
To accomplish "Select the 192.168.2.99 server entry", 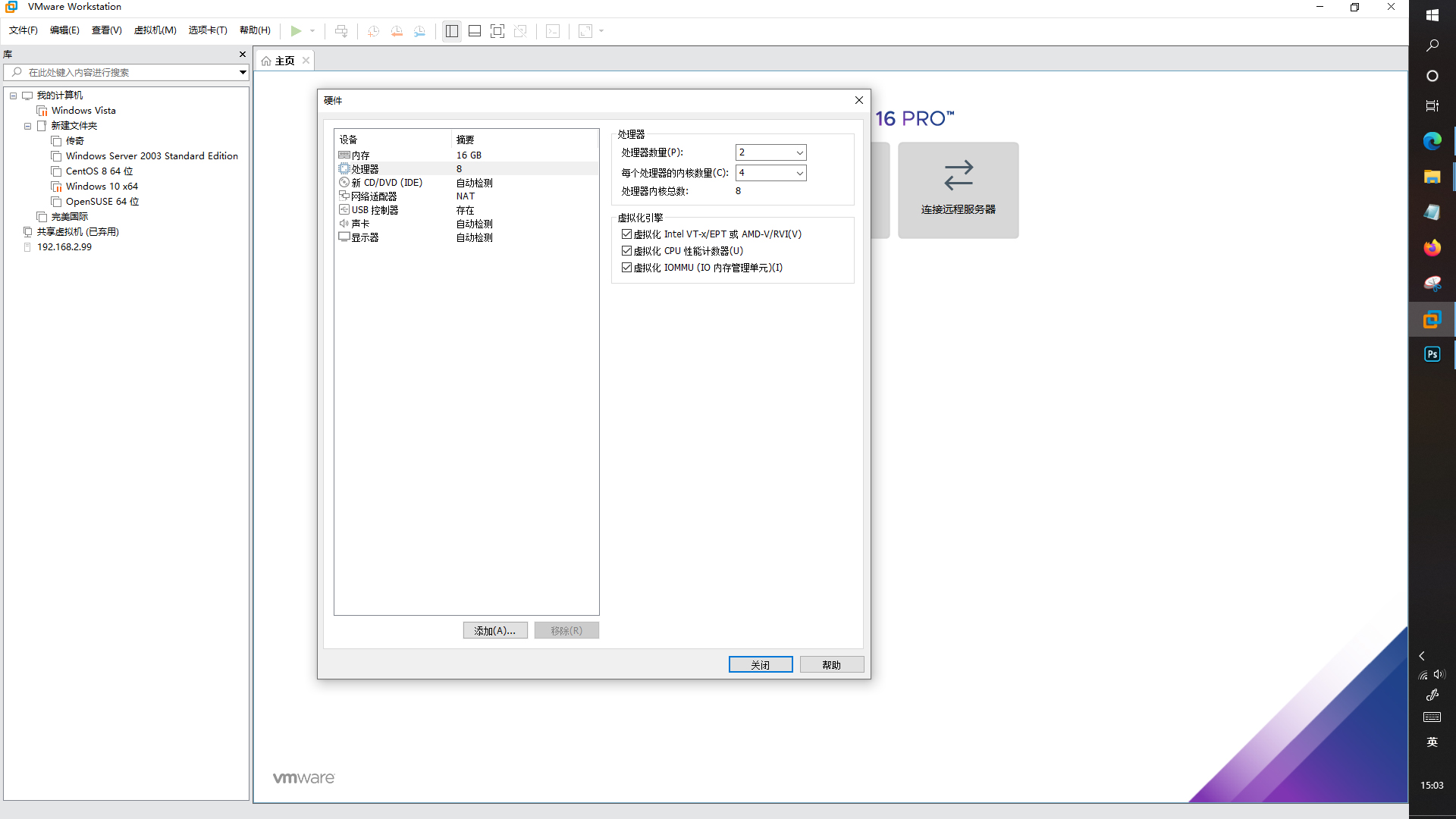I will pyautogui.click(x=64, y=247).
